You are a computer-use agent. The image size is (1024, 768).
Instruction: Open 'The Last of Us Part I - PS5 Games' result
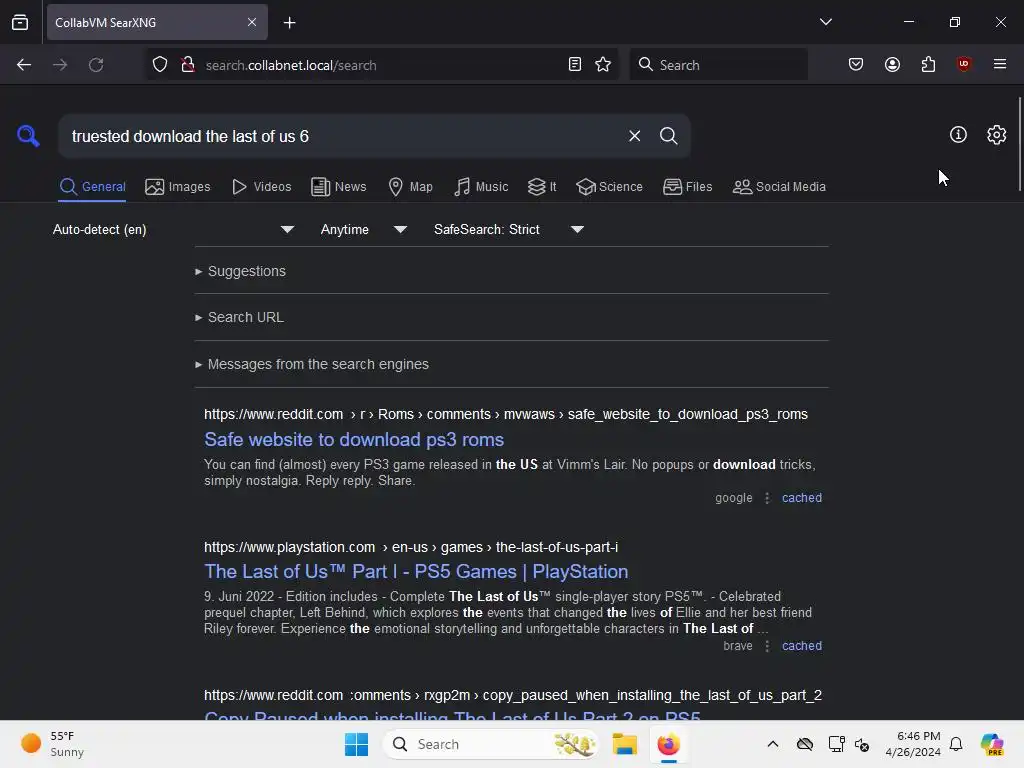(416, 571)
